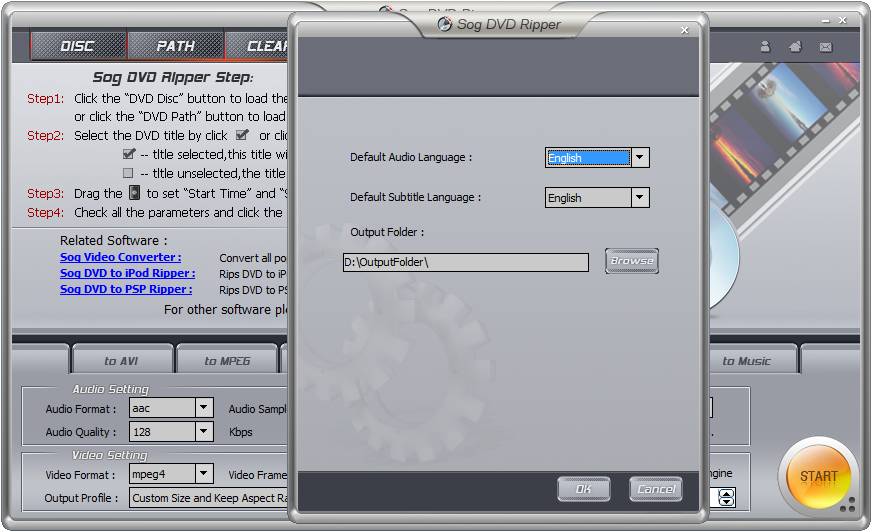Viewport: 872px width, 532px height.
Task: Expand the Audio Format aac dropdown
Action: click(204, 408)
